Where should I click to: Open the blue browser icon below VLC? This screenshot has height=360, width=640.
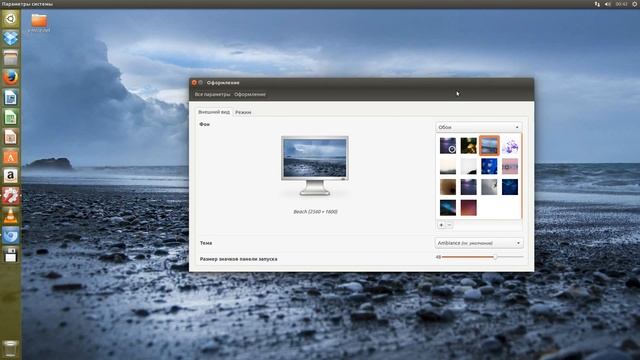[11, 236]
